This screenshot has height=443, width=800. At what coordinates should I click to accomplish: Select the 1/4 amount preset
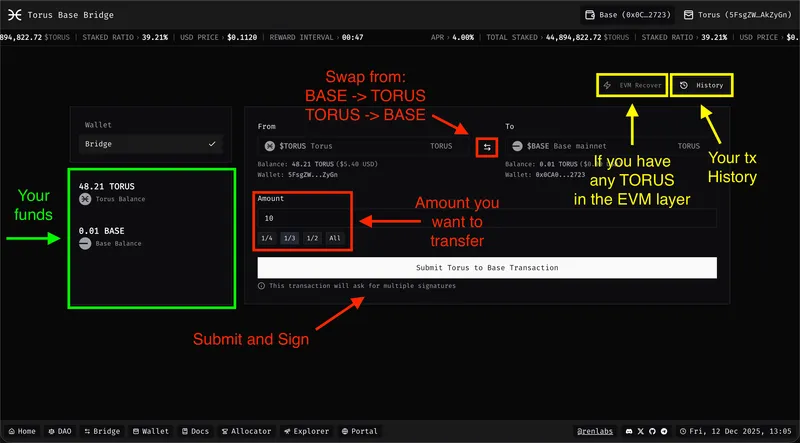point(267,238)
